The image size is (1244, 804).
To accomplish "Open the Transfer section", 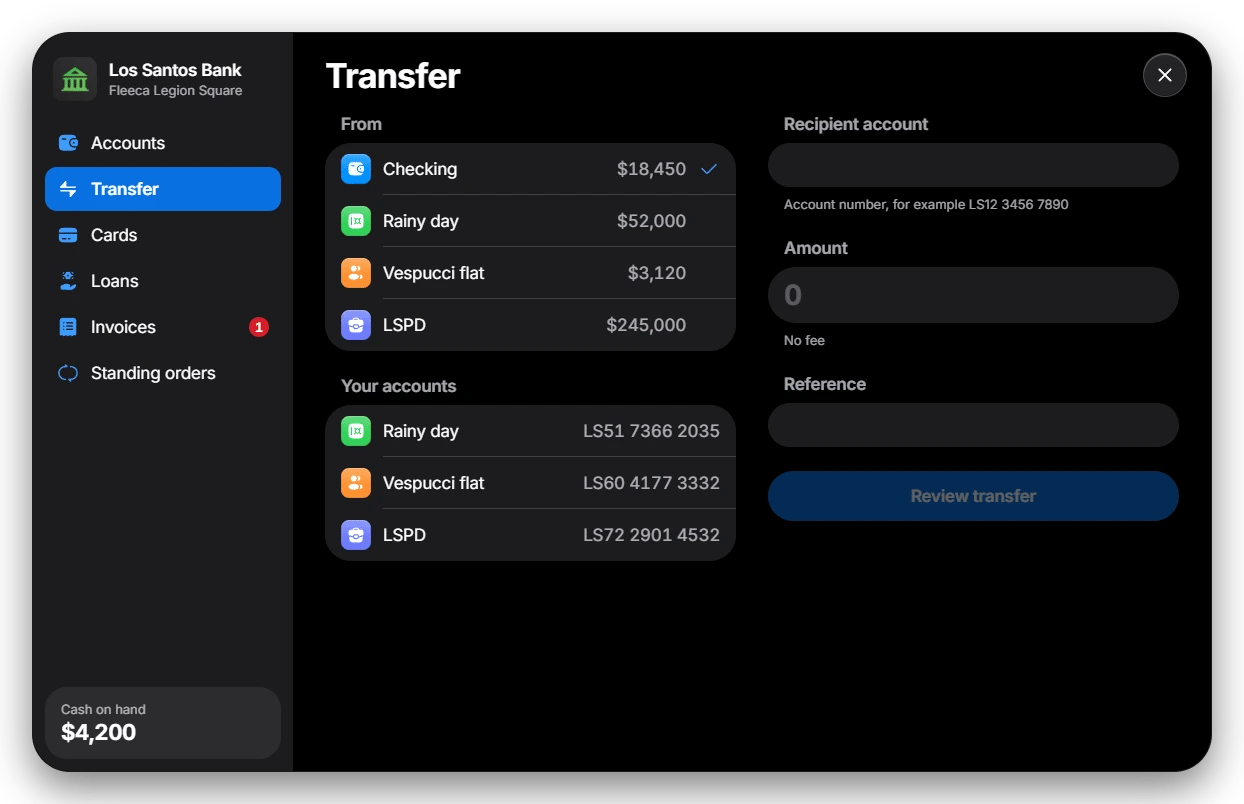I will point(163,189).
